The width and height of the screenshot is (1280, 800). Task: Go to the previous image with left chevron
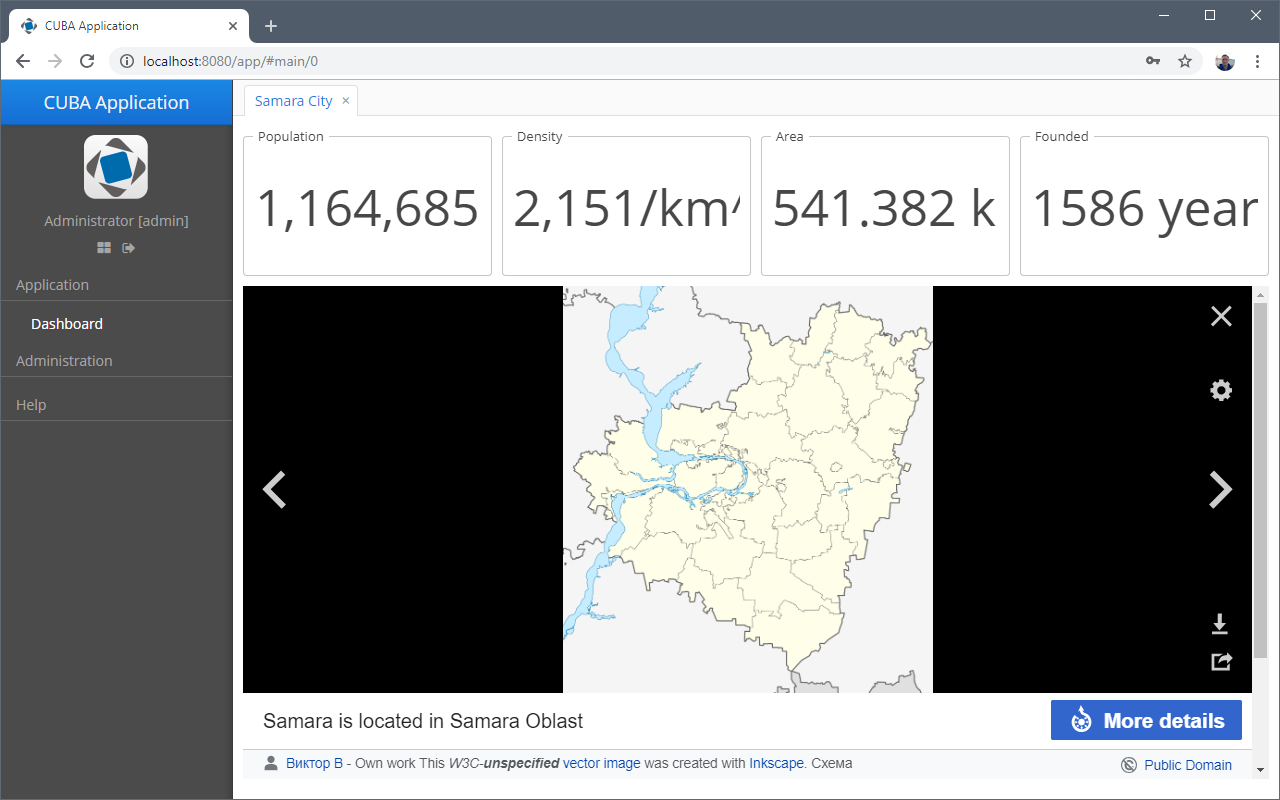(x=274, y=490)
